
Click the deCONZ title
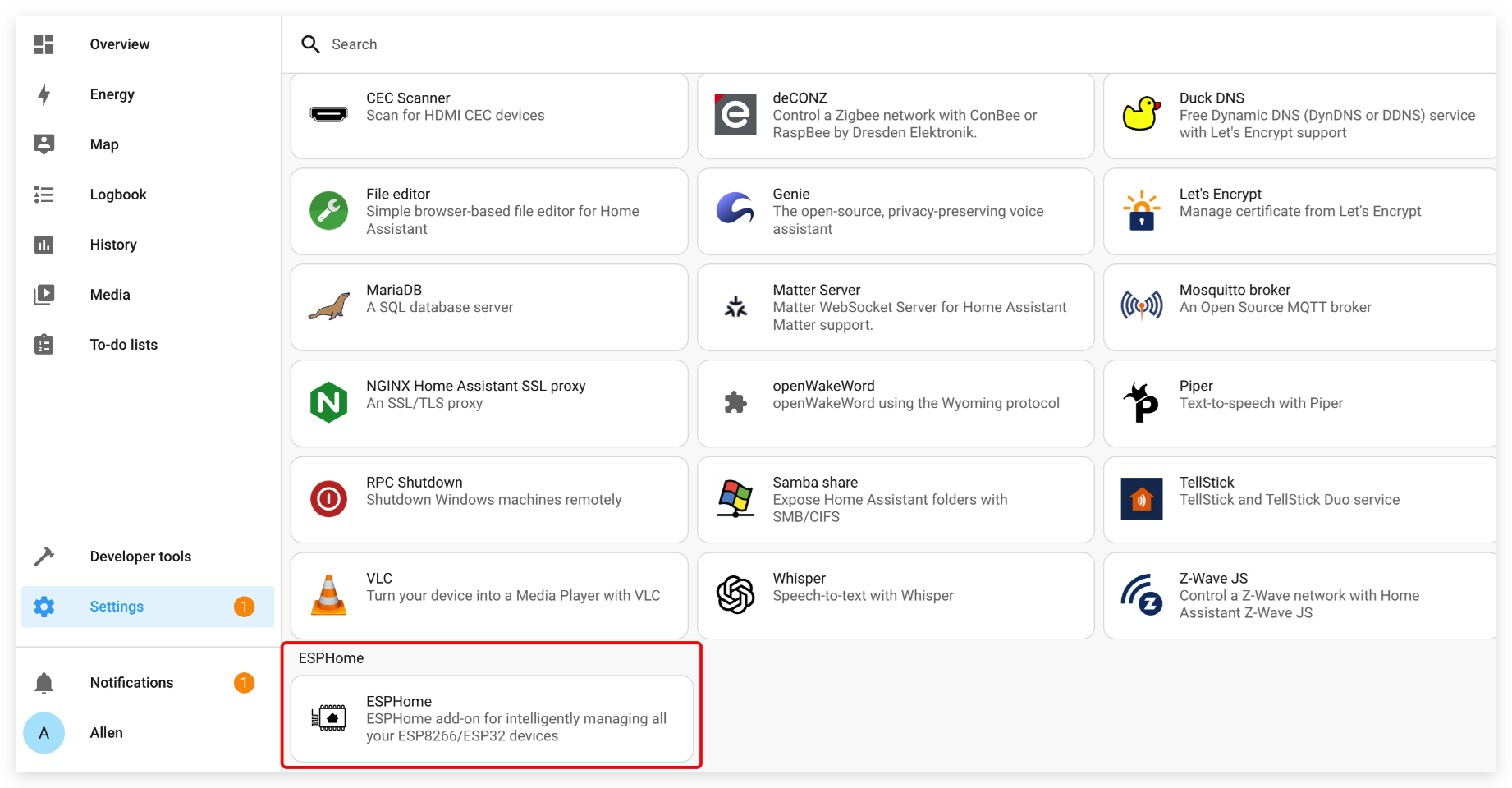pyautogui.click(x=800, y=98)
